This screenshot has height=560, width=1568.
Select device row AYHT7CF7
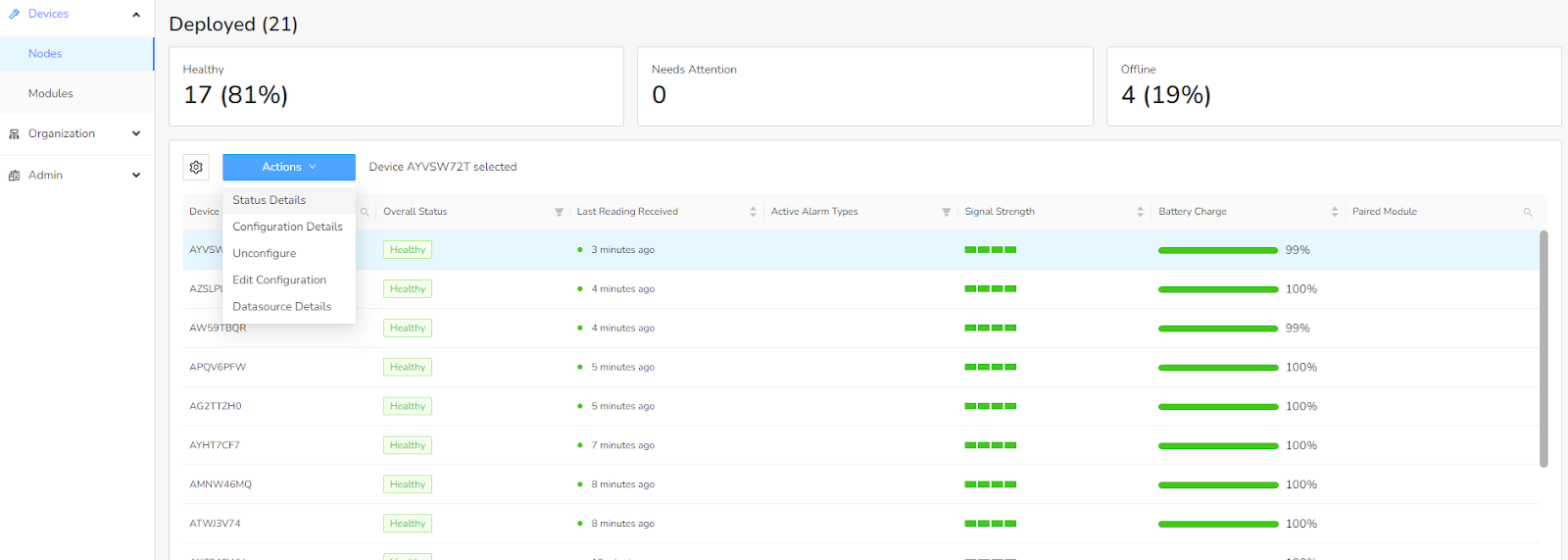click(860, 445)
